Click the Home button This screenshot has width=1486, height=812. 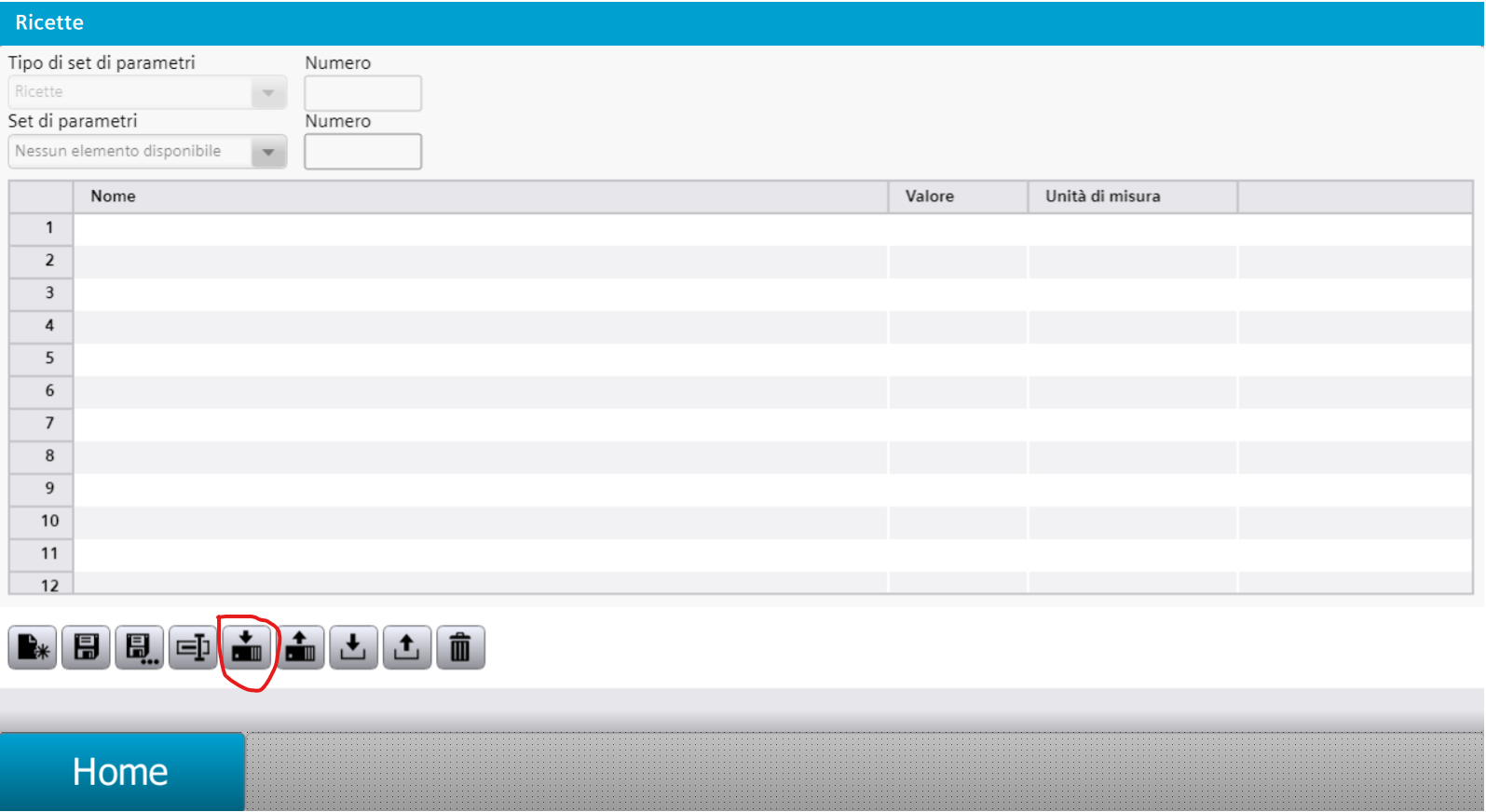[x=122, y=772]
